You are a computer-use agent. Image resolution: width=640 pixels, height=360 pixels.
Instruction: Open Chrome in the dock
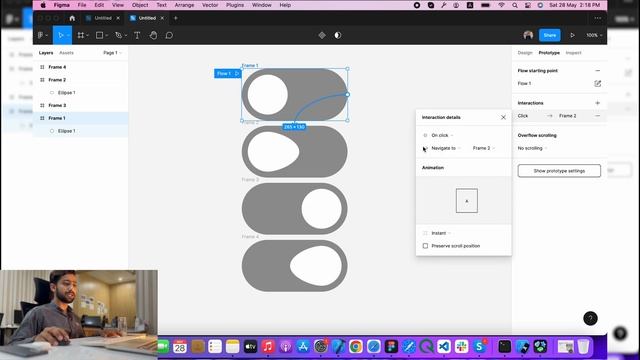point(356,347)
